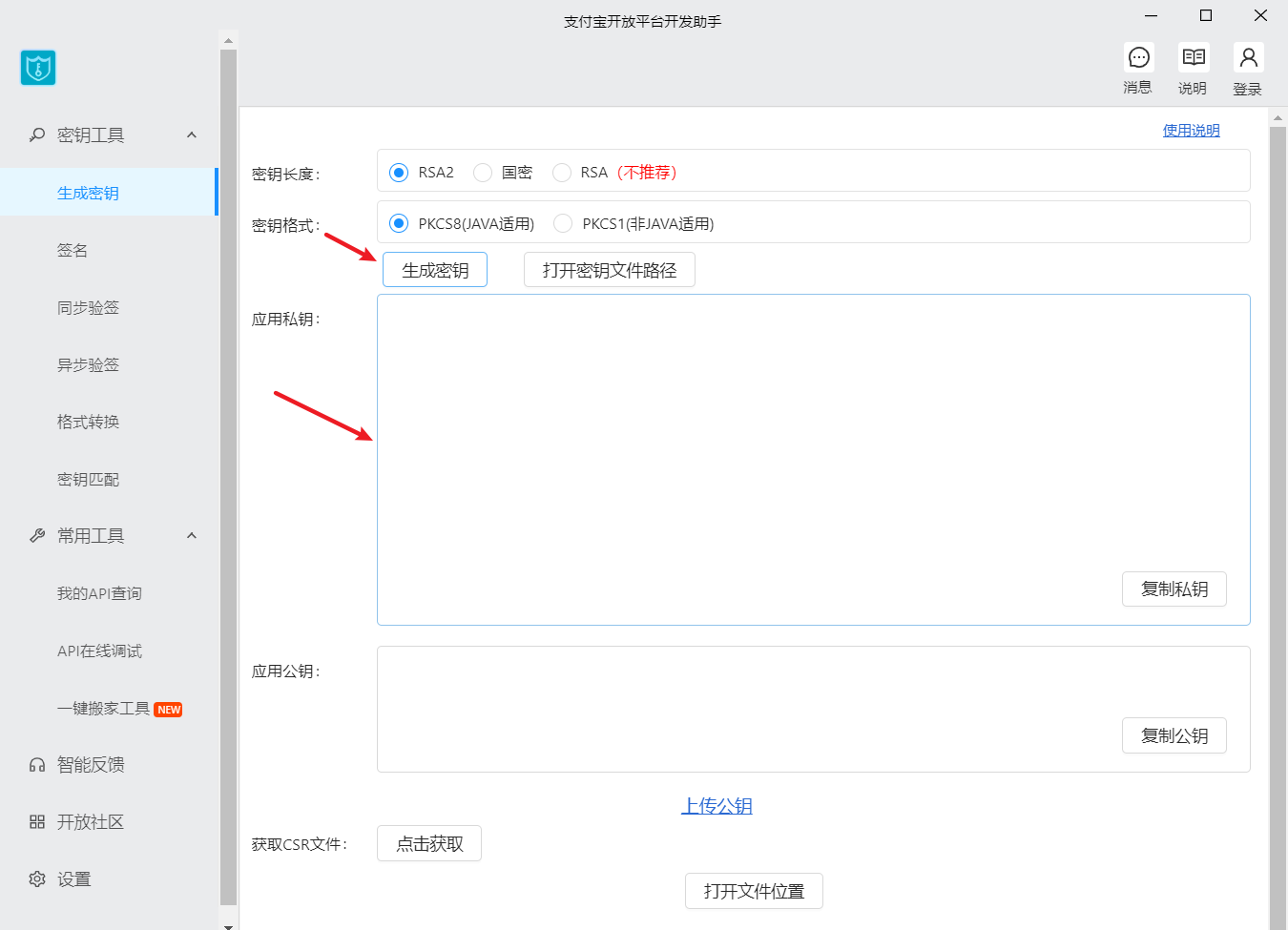
Task: Click the 复制私钥 button
Action: tap(1174, 589)
